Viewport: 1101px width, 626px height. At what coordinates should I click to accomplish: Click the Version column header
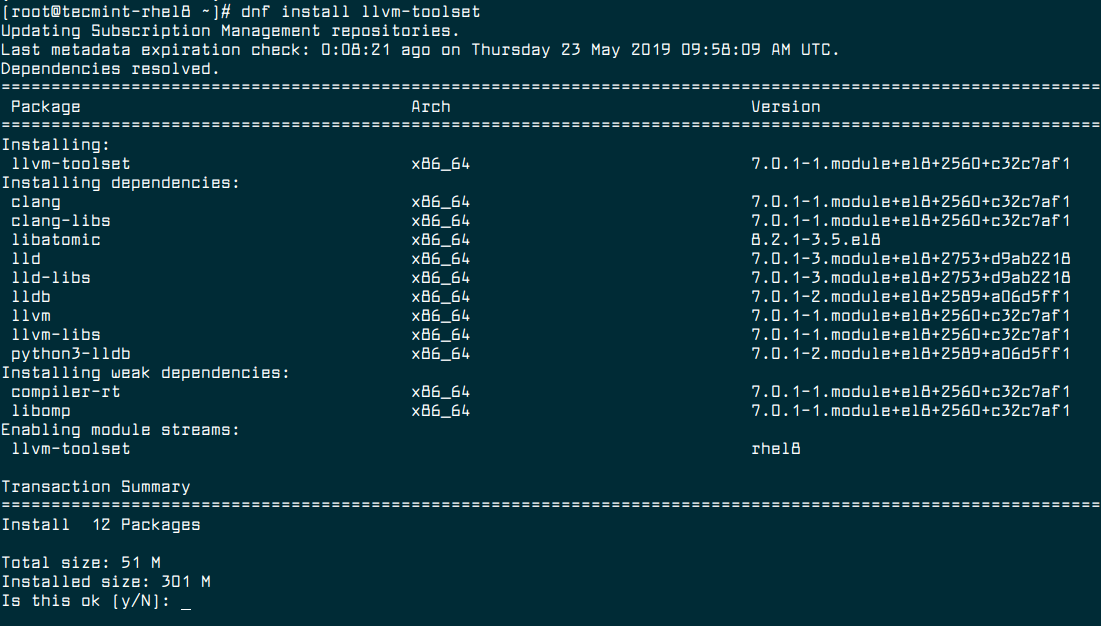[784, 106]
